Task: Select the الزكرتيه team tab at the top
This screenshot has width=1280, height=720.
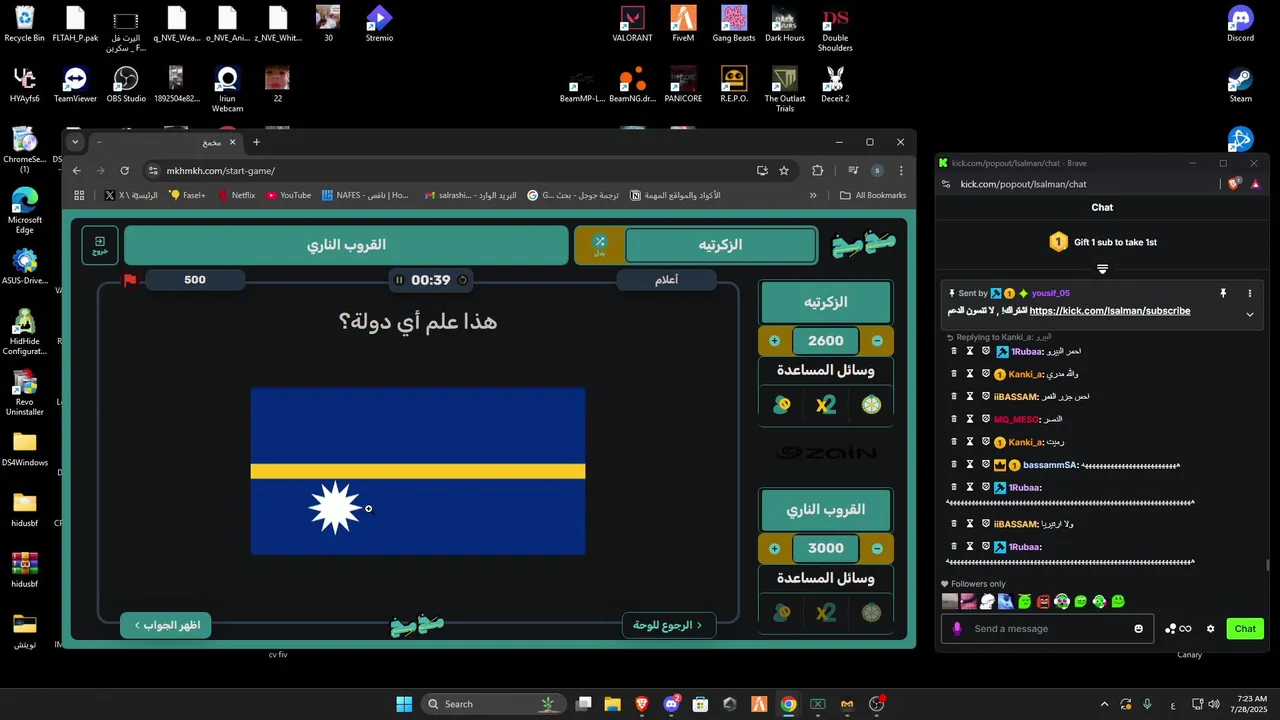Action: (x=720, y=245)
